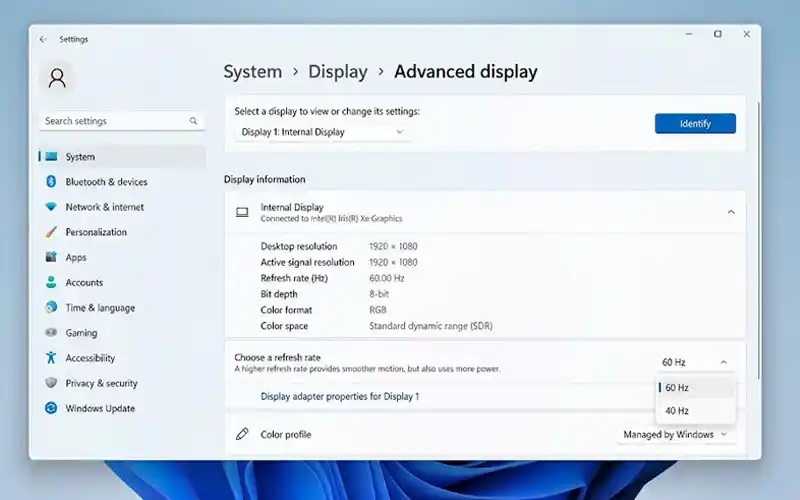Click Connected to Intel Iris Xe Graphics text
This screenshot has height=500, width=800.
point(331,219)
